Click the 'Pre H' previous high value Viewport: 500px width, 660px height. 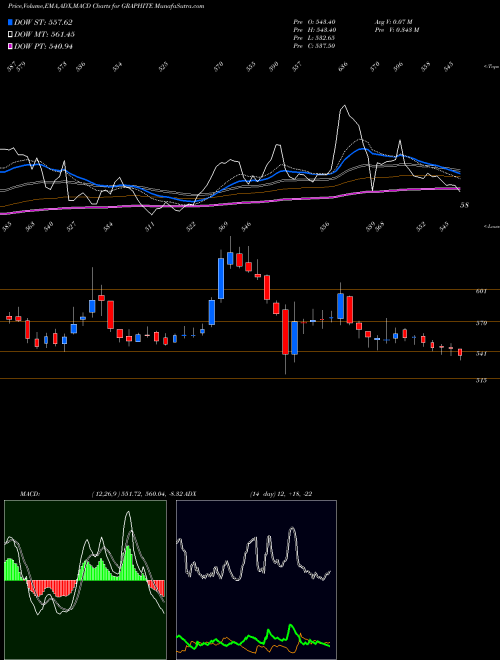pos(314,30)
